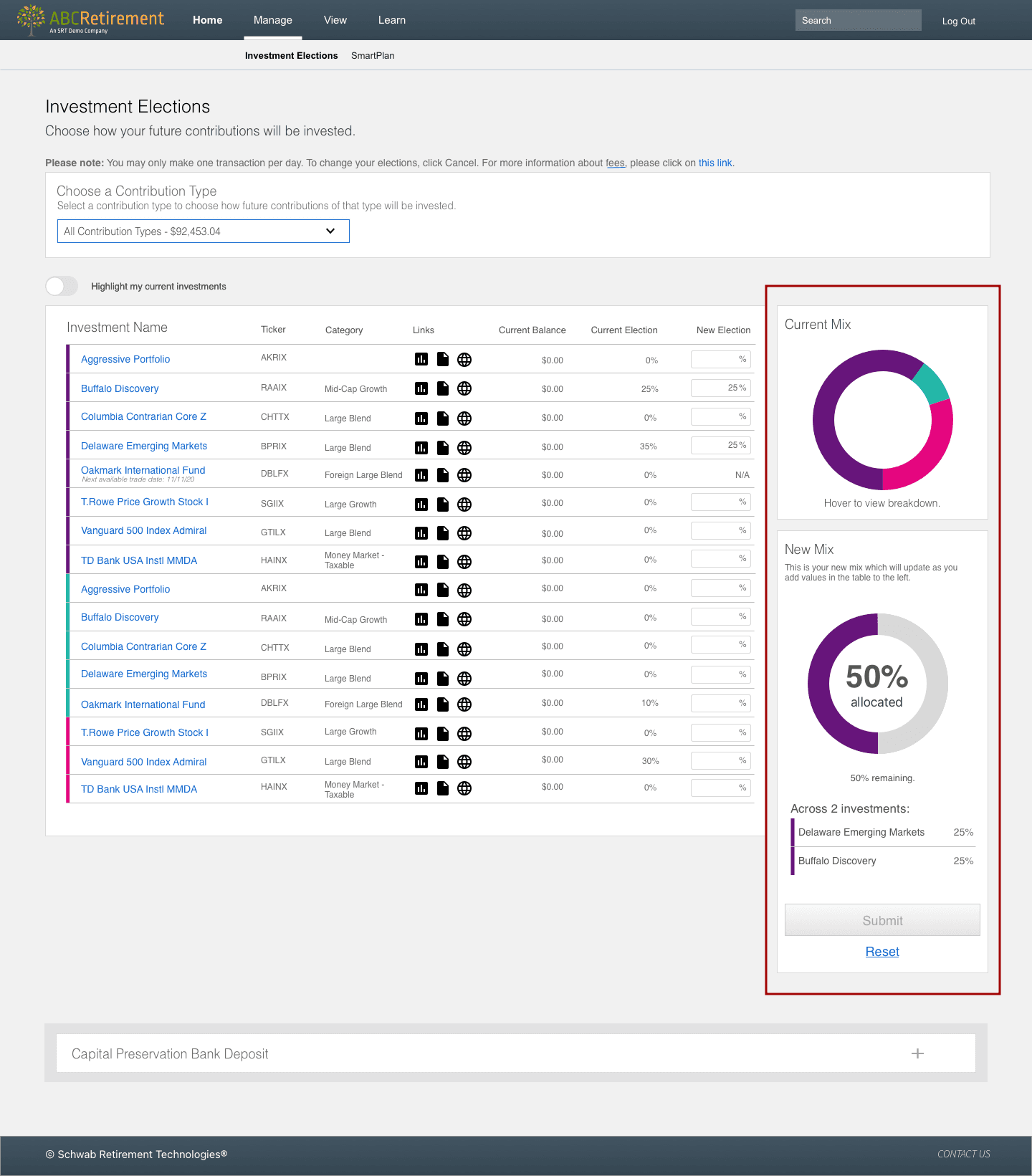The image size is (1032, 1176).
Task: Click document icon for purple-marked Columbia Contrarian Core Z
Action: pyautogui.click(x=443, y=419)
